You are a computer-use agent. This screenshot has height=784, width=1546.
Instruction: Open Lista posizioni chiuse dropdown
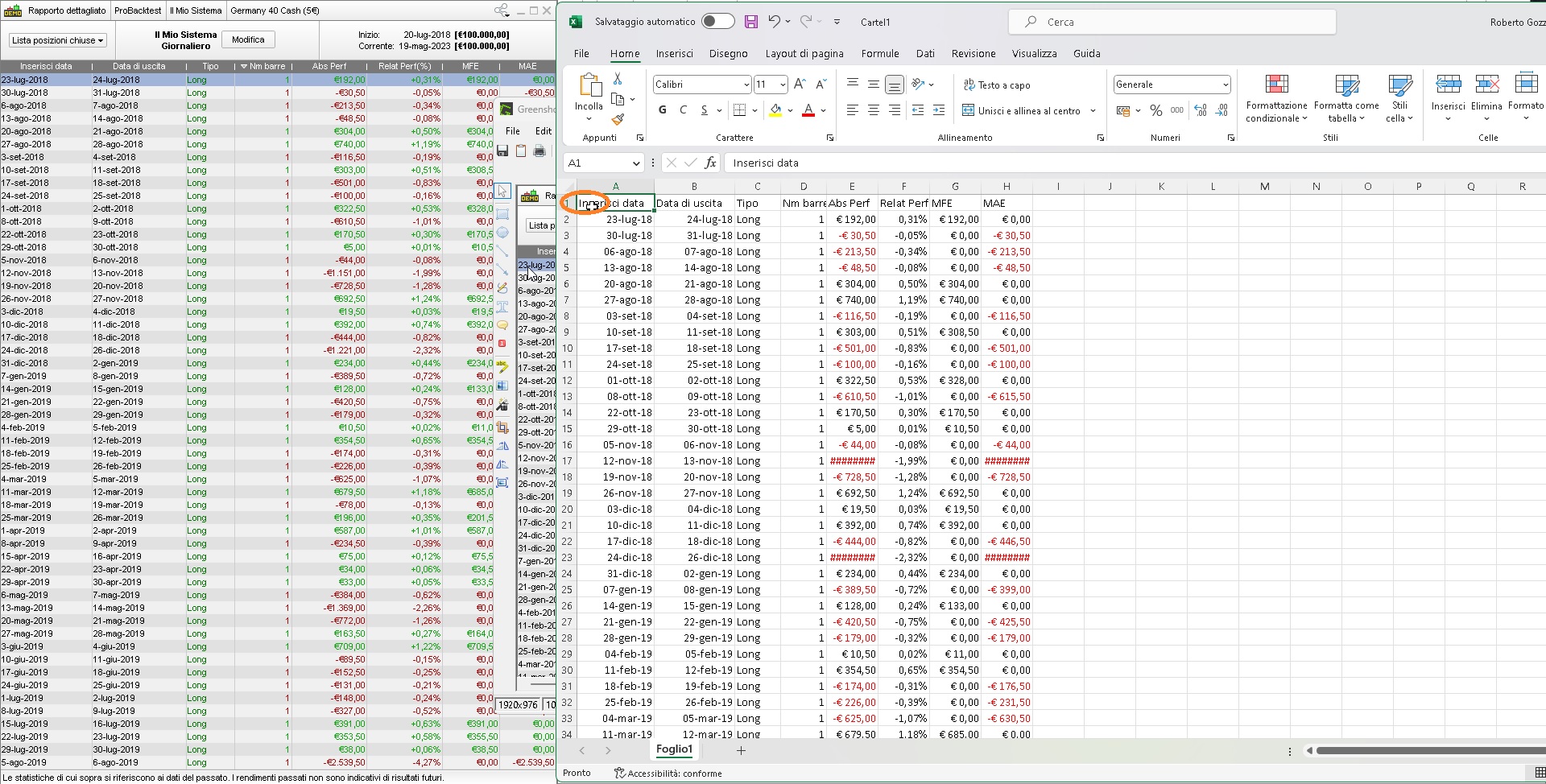(x=58, y=40)
